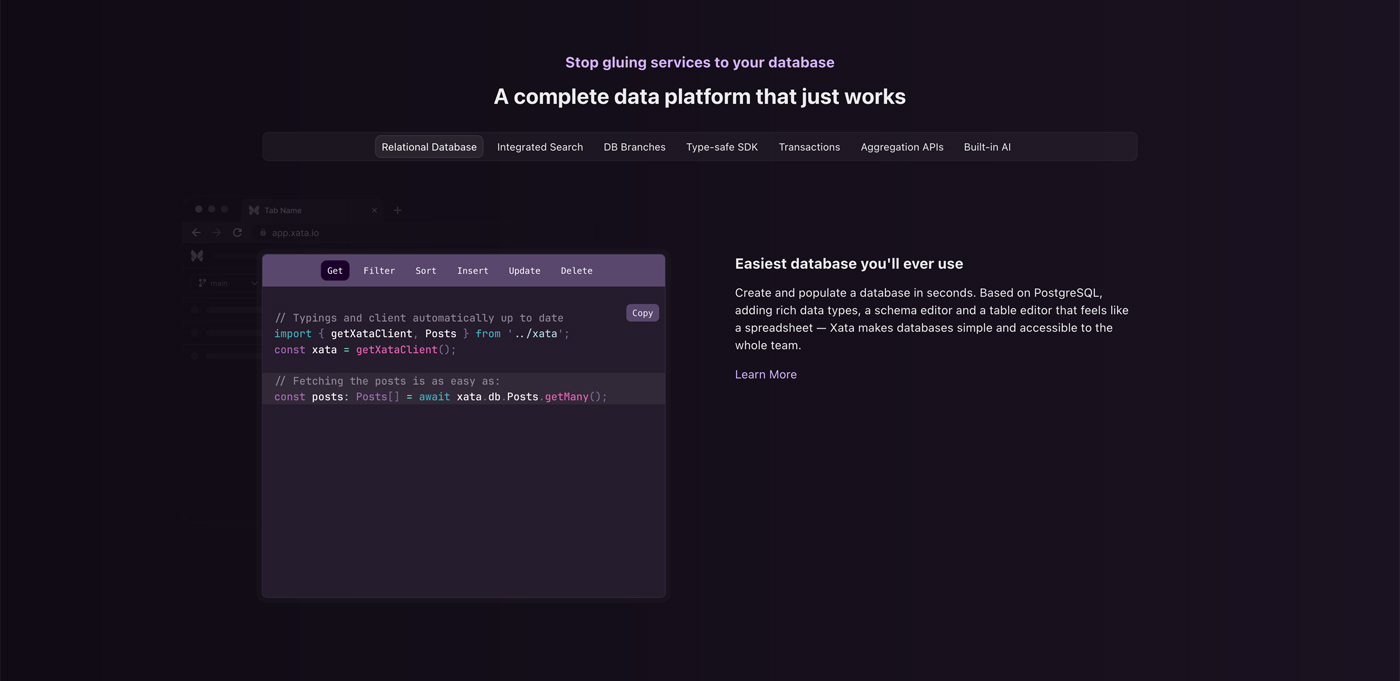Click the Xata butterfly logo in the sidebar
The height and width of the screenshot is (681, 1400).
point(196,255)
